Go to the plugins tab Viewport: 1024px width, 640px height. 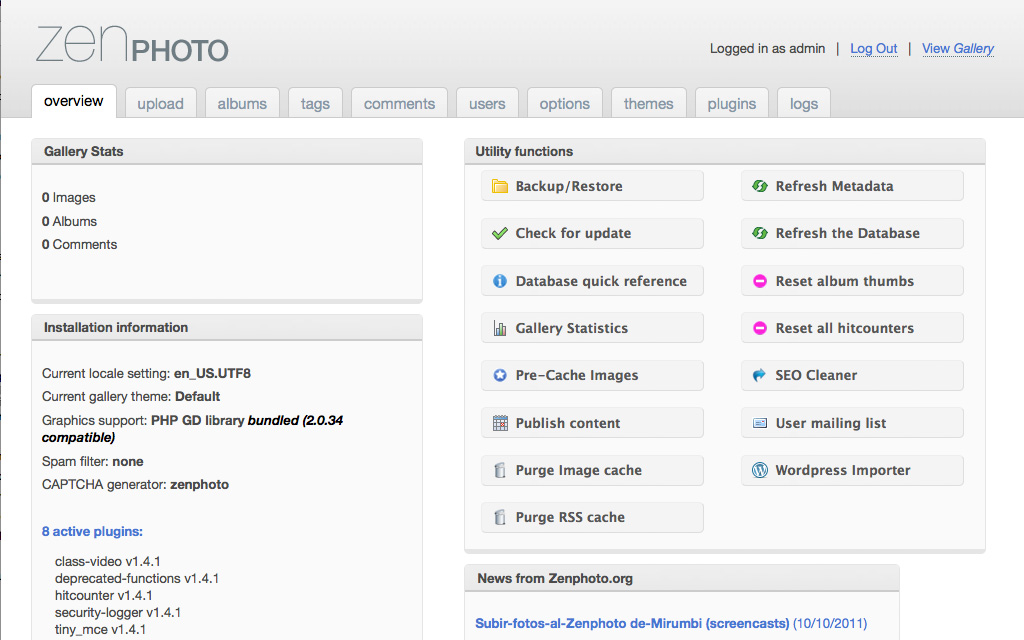[x=732, y=103]
